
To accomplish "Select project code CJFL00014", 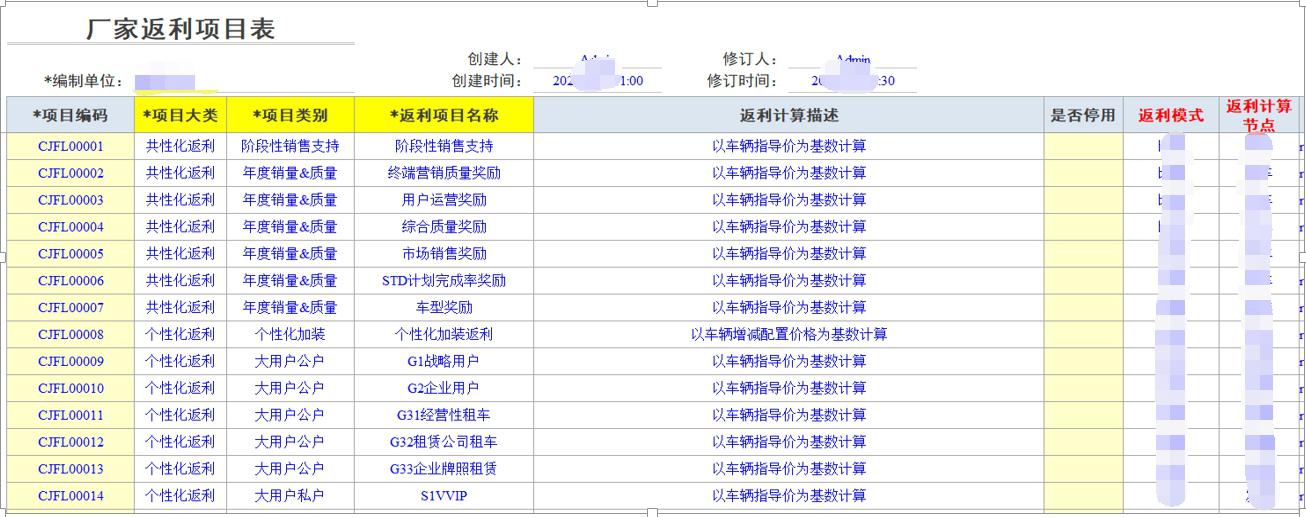I will tap(70, 495).
